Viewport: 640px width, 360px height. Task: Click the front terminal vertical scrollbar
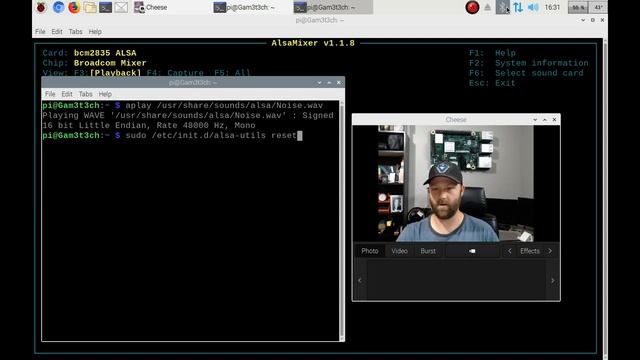pyautogui.click(x=342, y=220)
